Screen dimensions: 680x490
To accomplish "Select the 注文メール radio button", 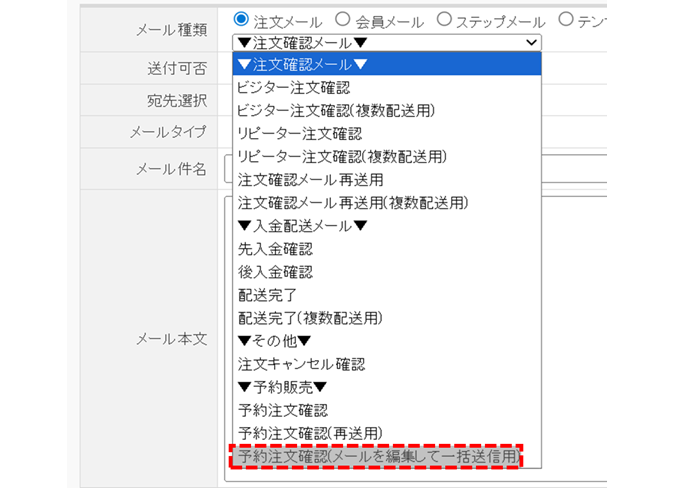I will tap(241, 19).
